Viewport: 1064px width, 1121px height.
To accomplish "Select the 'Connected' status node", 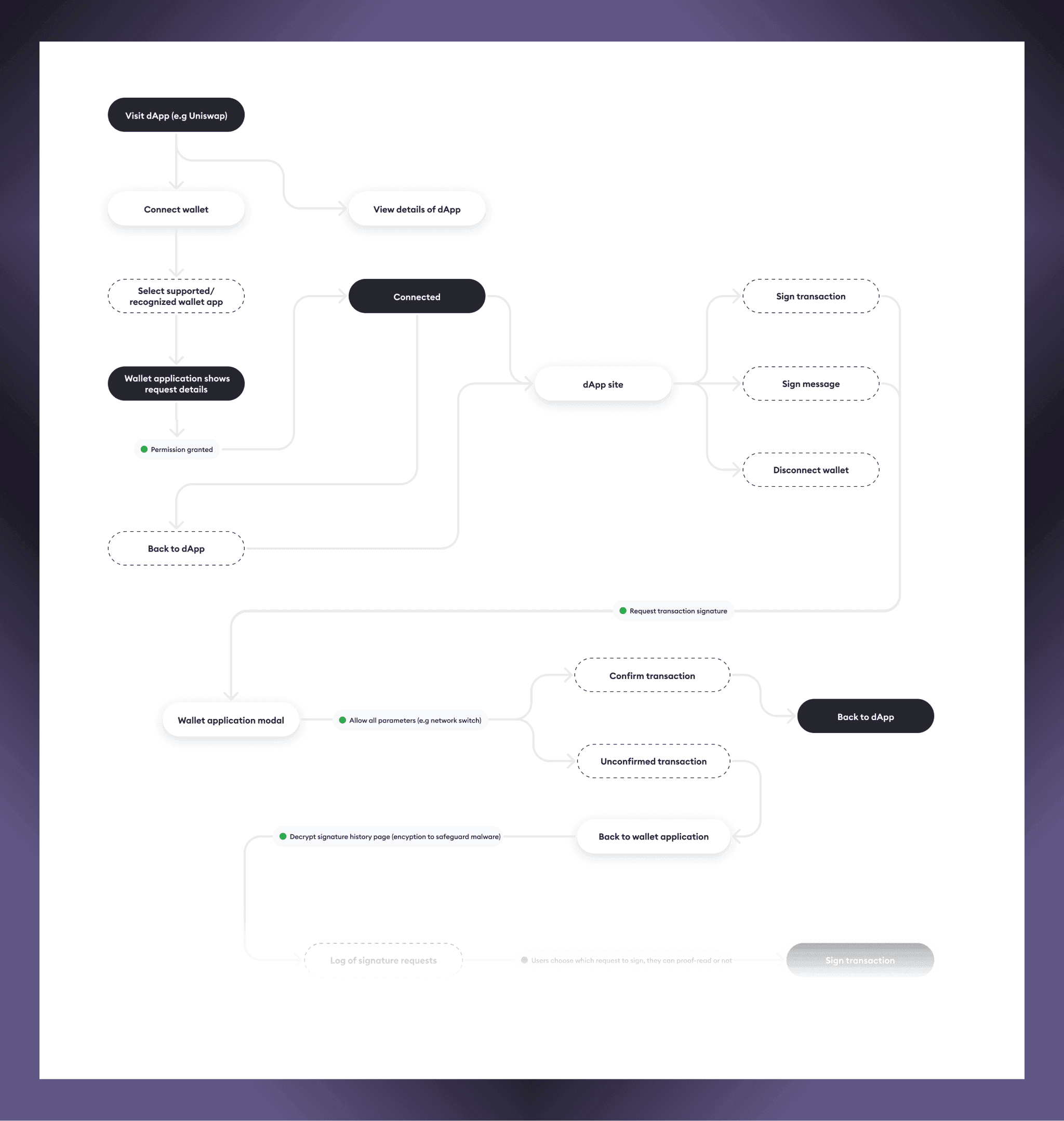I will pos(416,296).
